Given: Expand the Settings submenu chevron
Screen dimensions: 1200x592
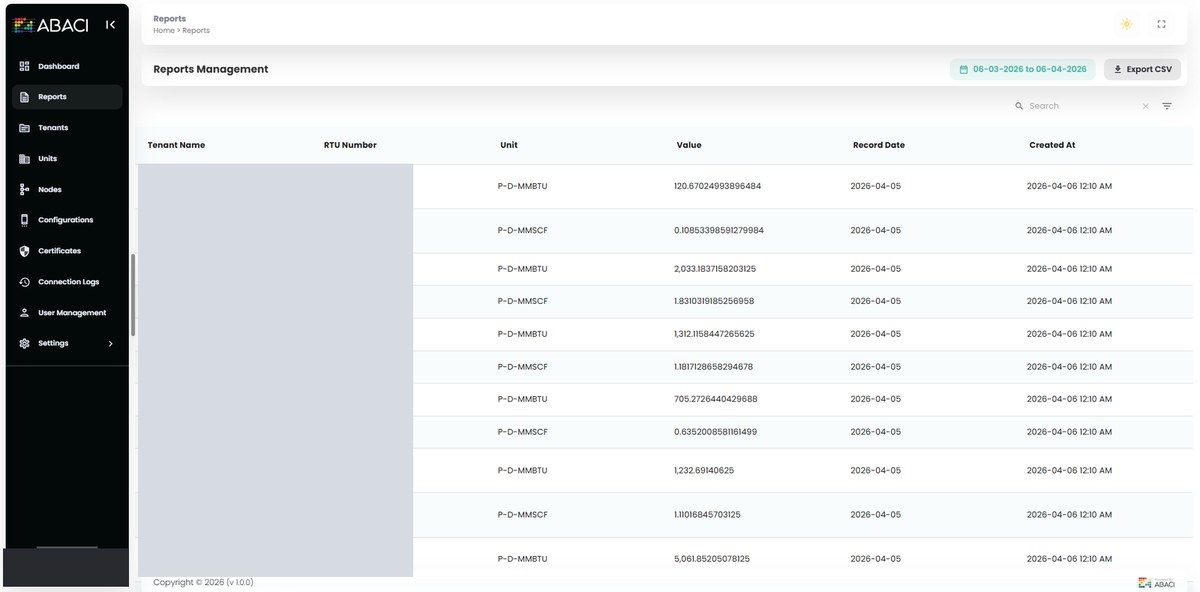Looking at the screenshot, I should (x=110, y=343).
